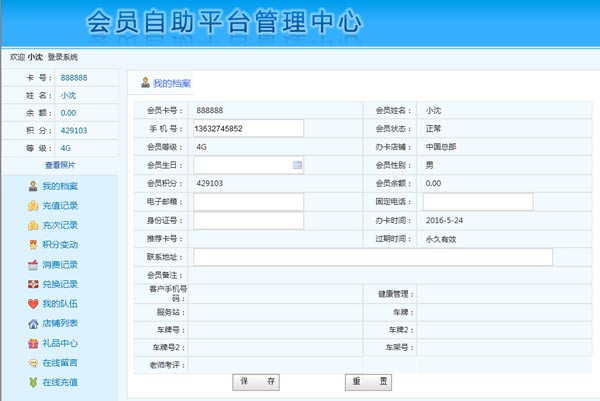600x401 pixels.
Task: Click the 会员积分 value in the form
Action: 210,183
